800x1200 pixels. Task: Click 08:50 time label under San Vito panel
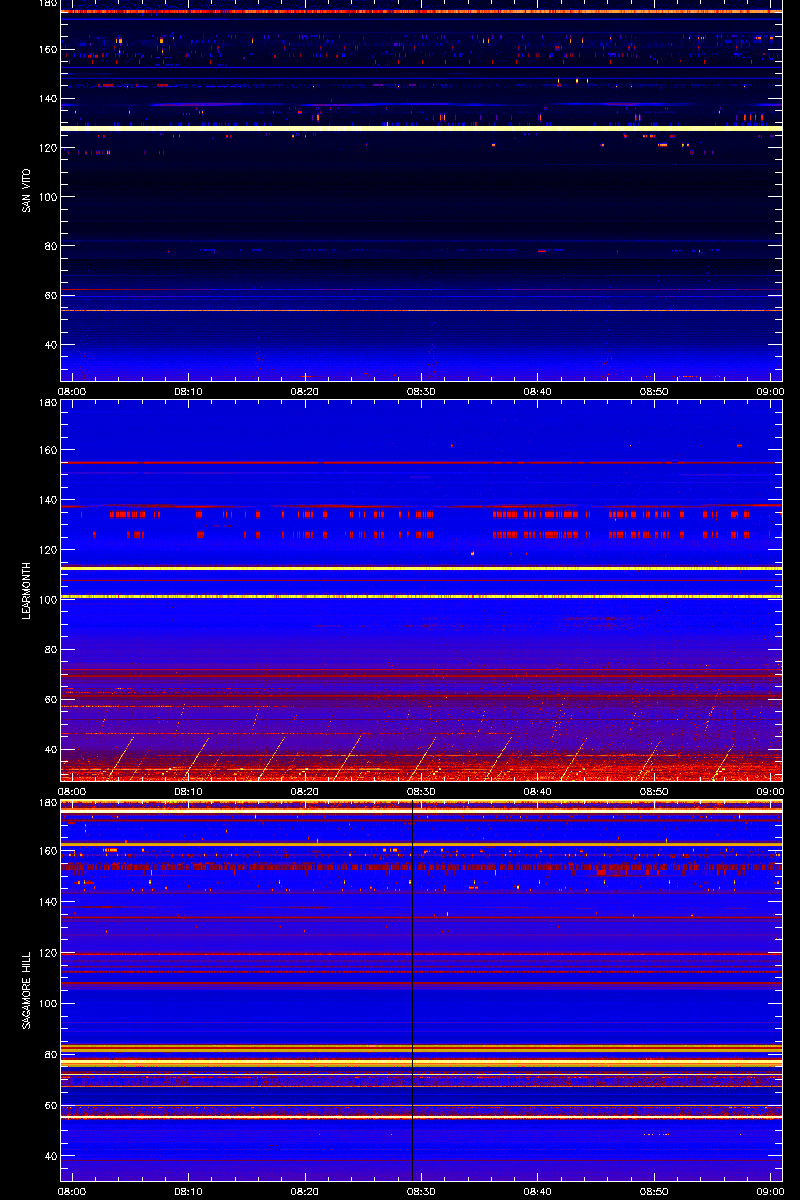654,391
